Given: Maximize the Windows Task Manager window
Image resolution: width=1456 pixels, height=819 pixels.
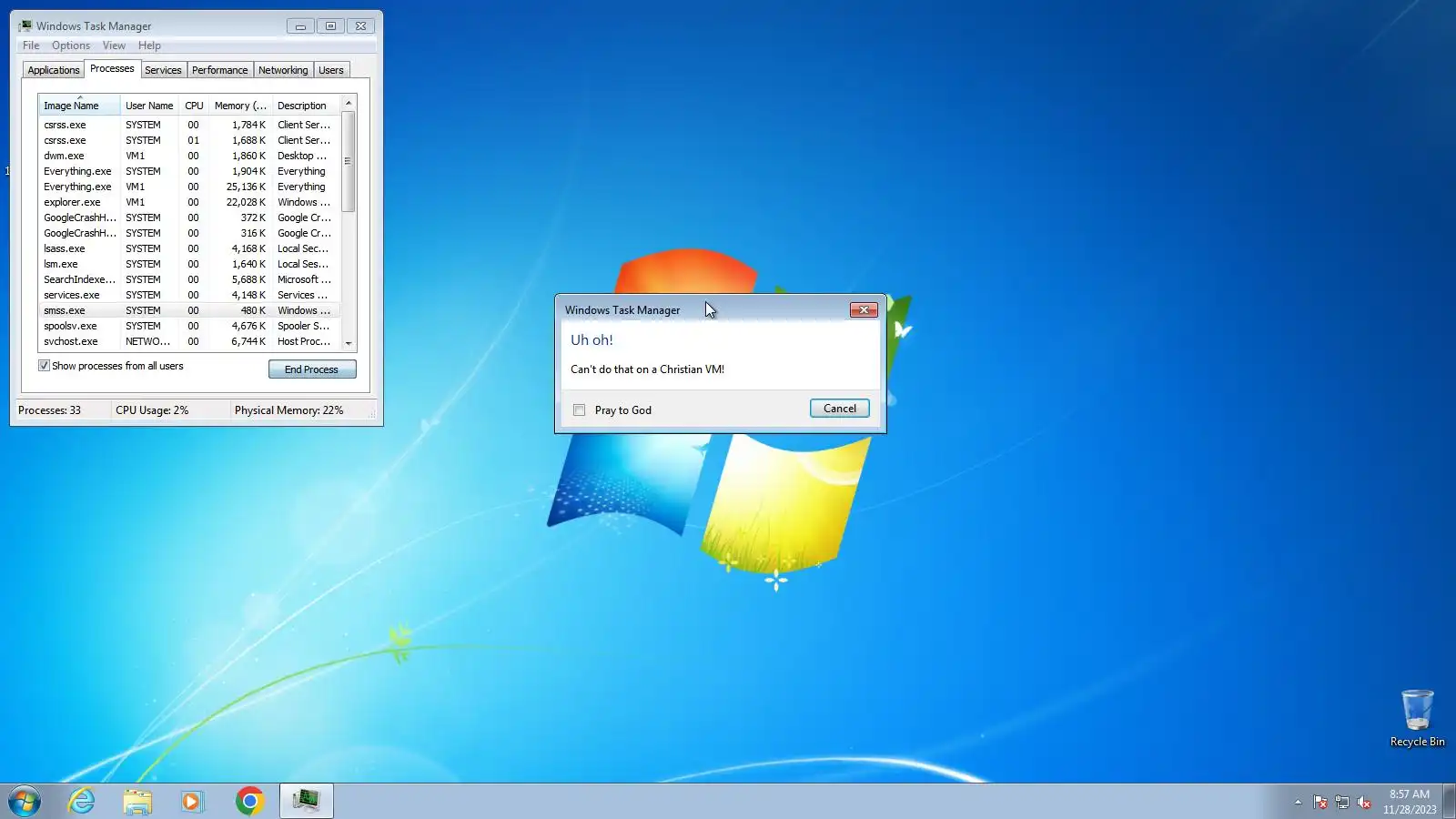Looking at the screenshot, I should [x=330, y=26].
